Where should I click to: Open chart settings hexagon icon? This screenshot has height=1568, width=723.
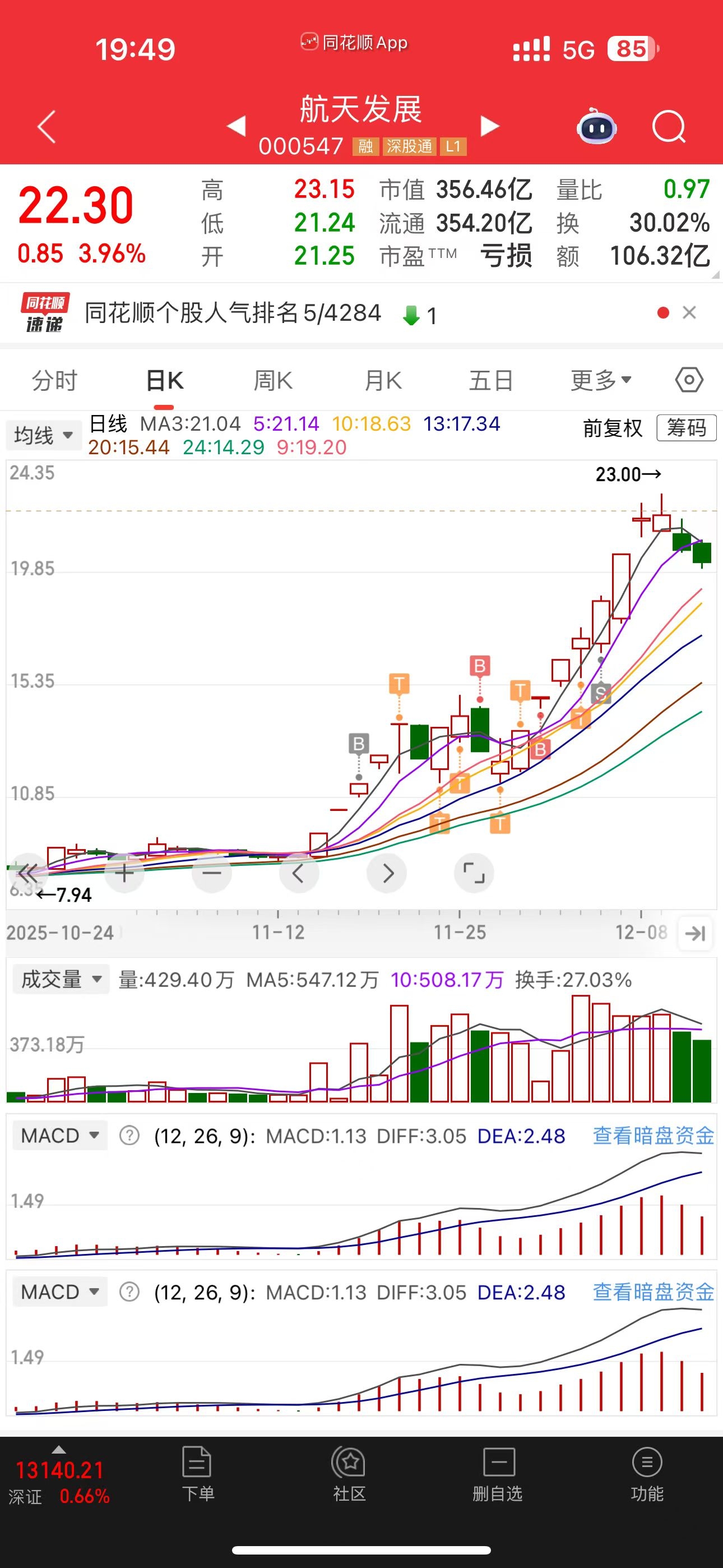coord(689,380)
